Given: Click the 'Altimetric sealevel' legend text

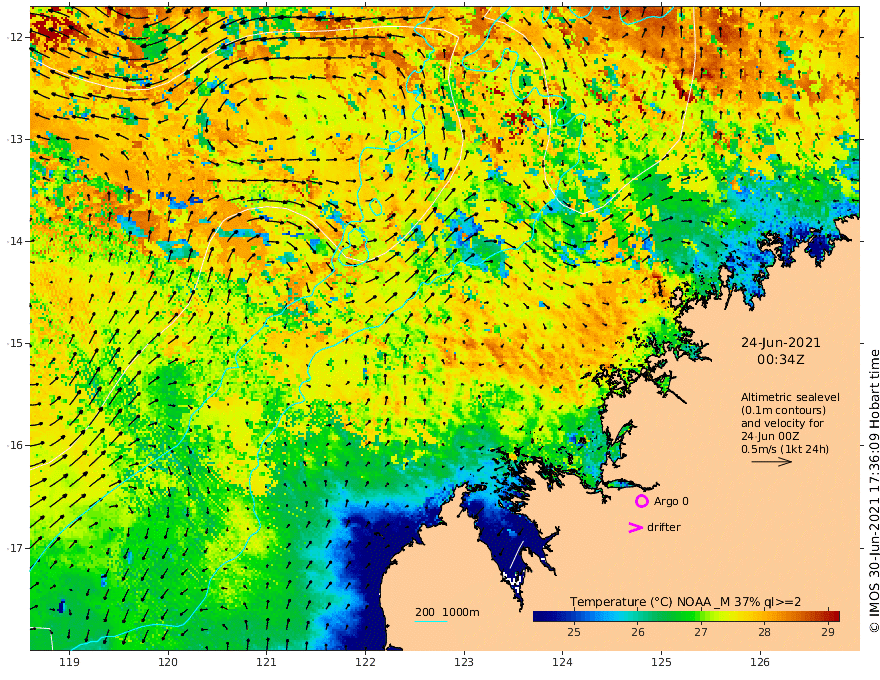Looking at the screenshot, I should 790,397.
